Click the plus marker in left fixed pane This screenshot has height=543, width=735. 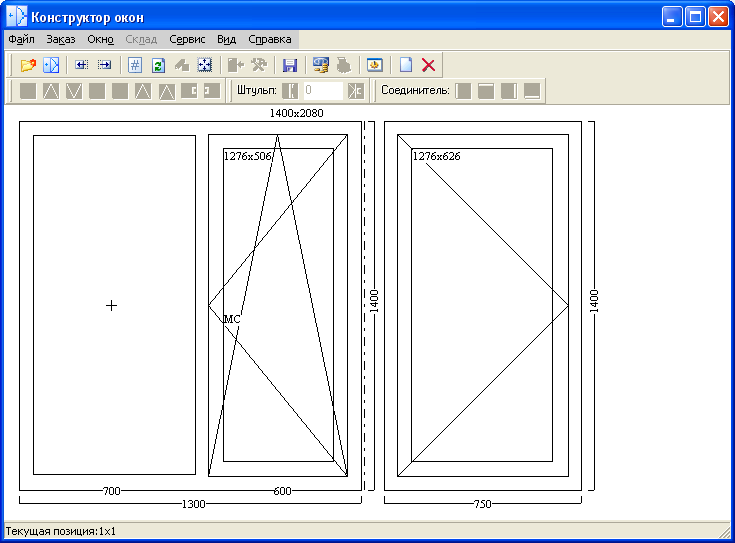(112, 306)
